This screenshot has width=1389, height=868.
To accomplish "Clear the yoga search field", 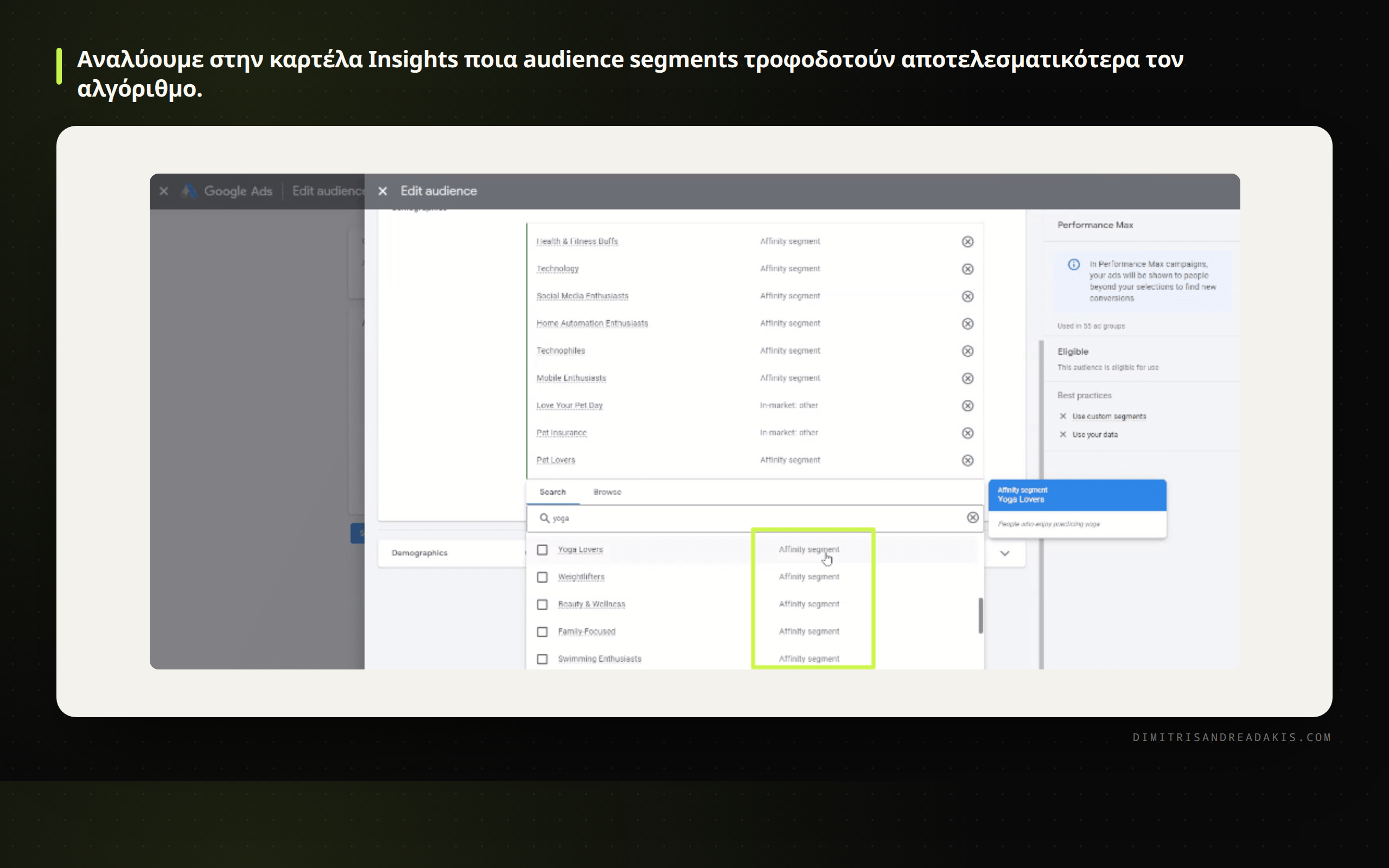I will pos(972,517).
